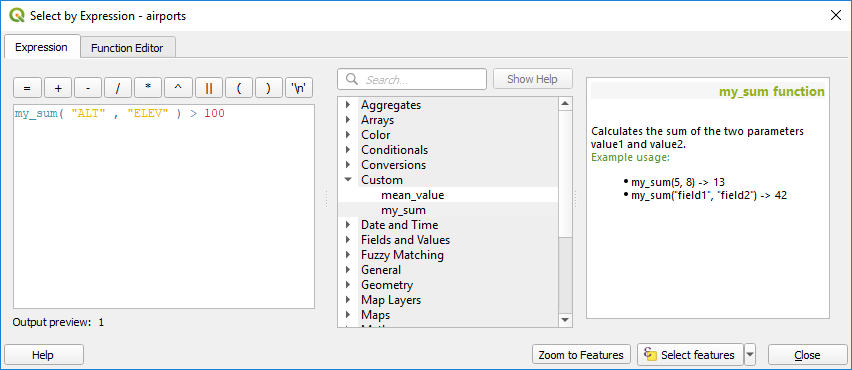Insert the string concatenation operator
Screen dimensions: 852x370
(x=209, y=88)
